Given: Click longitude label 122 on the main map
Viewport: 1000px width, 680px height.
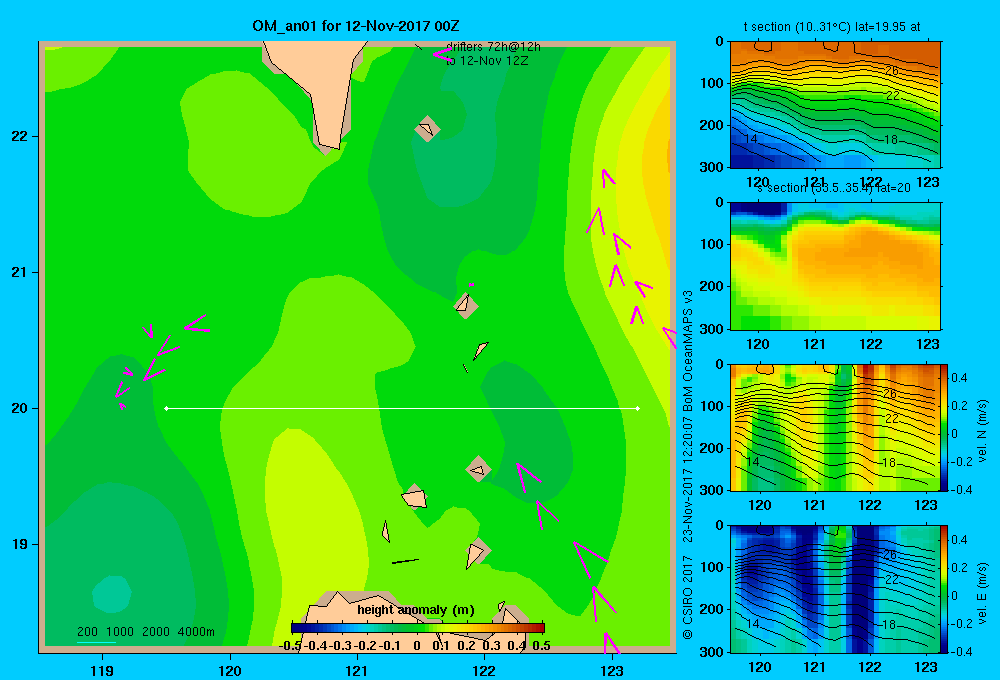Looking at the screenshot, I should 484,670.
